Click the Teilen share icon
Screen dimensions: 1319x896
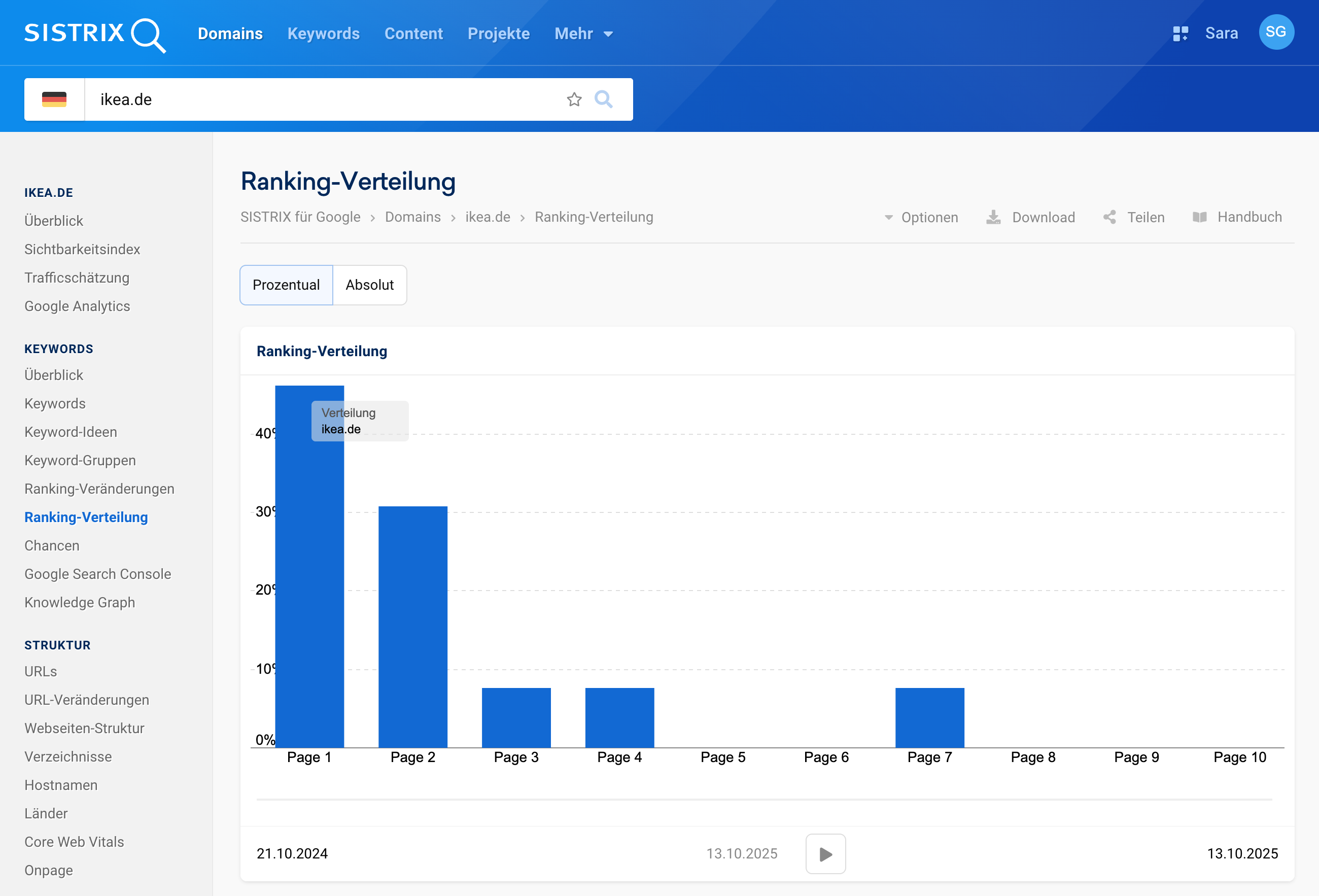tap(1109, 217)
